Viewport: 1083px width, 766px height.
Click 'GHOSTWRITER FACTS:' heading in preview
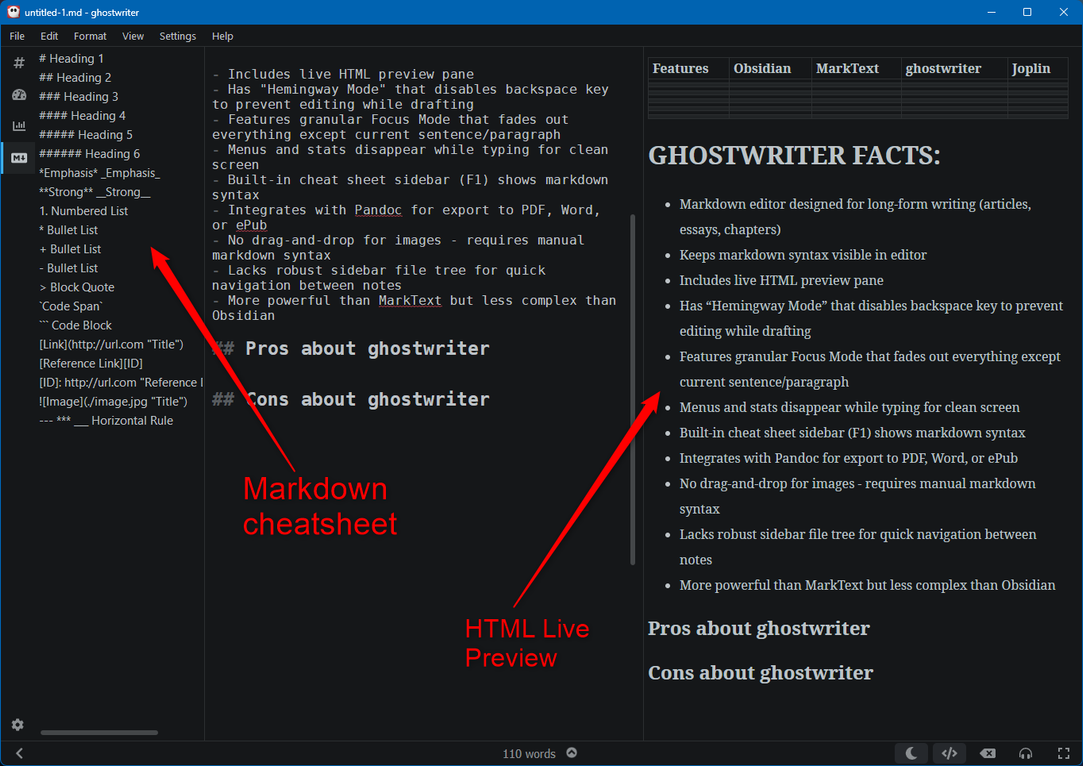[x=794, y=155]
